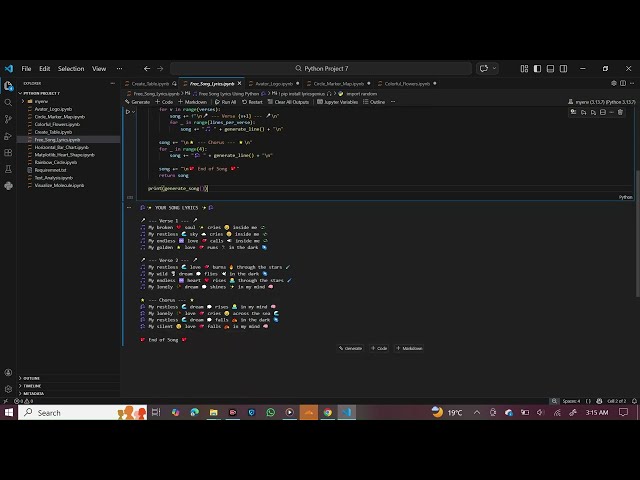Open the Testing flask view

click(x=8, y=169)
